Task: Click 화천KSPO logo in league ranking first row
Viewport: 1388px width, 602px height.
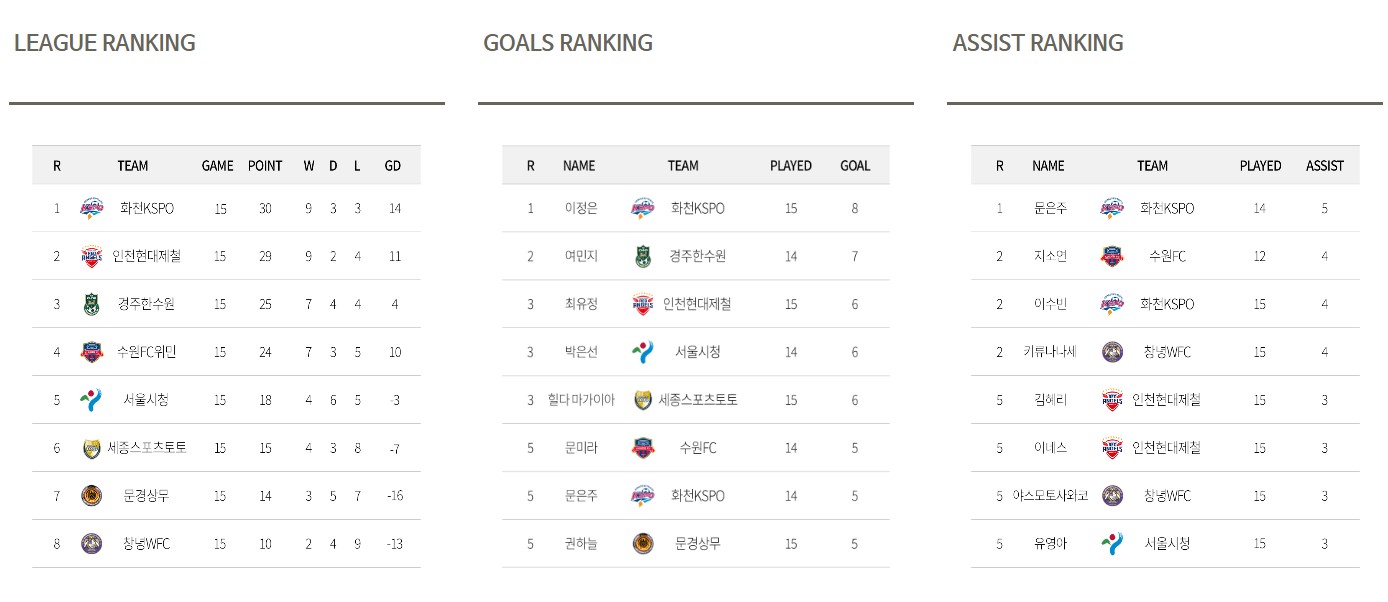Action: point(91,208)
